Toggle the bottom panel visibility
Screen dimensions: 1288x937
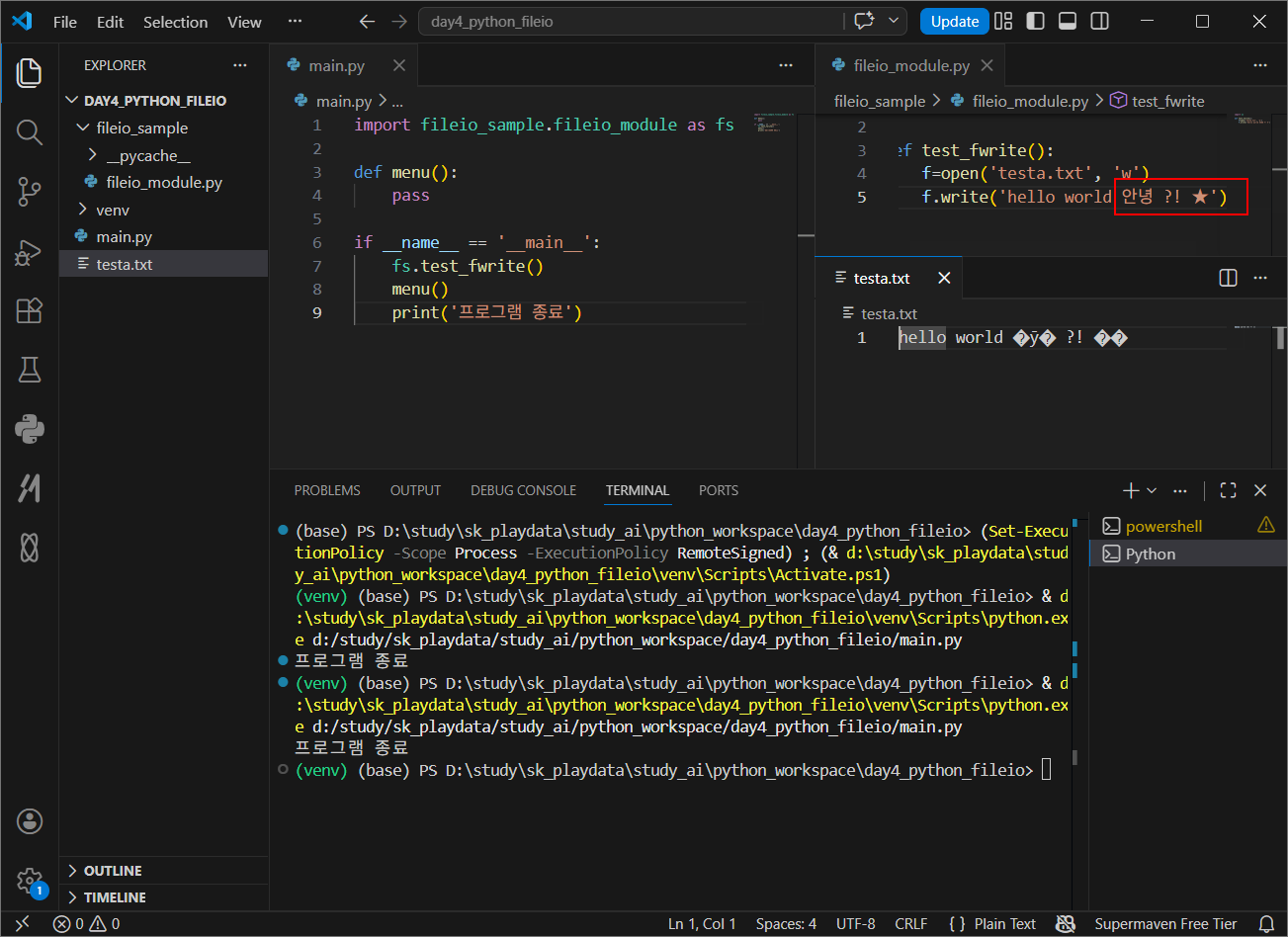[1068, 21]
